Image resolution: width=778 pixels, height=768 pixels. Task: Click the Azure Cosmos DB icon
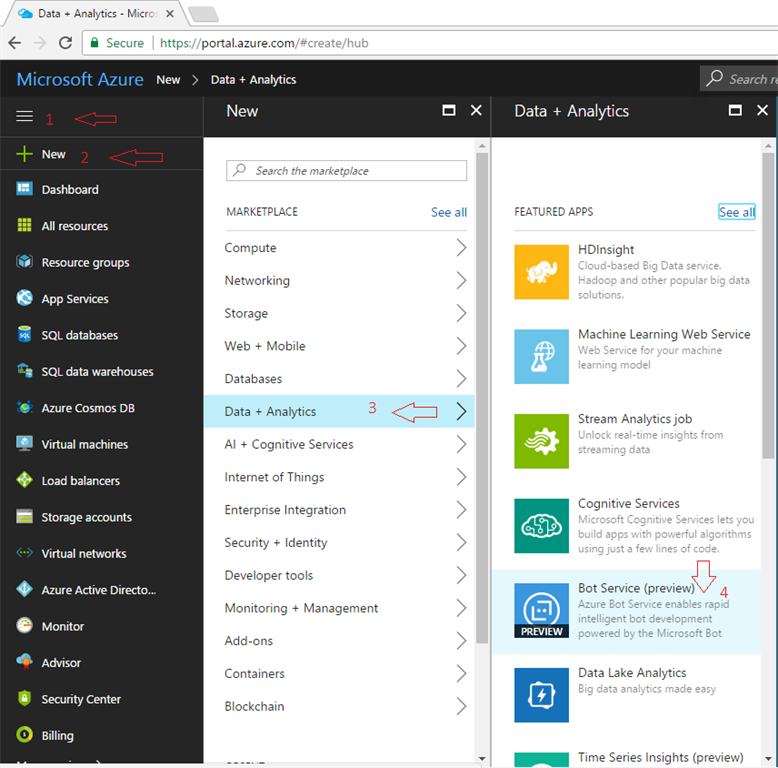pyautogui.click(x=24, y=407)
